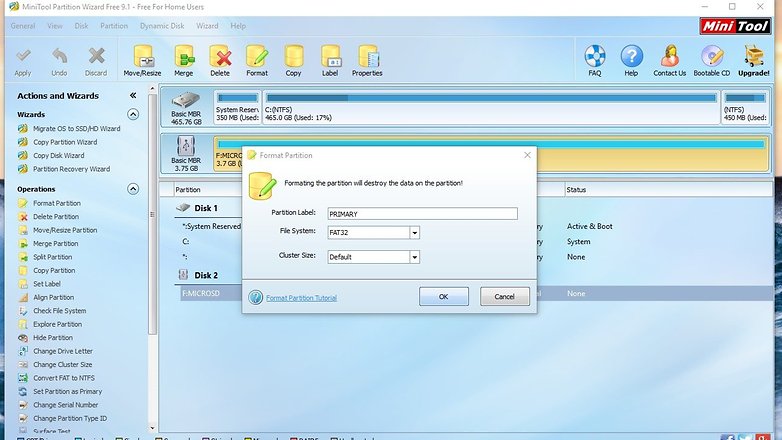The height and width of the screenshot is (440, 782).
Task: Expand the Cluster Size dropdown
Action: pyautogui.click(x=414, y=257)
